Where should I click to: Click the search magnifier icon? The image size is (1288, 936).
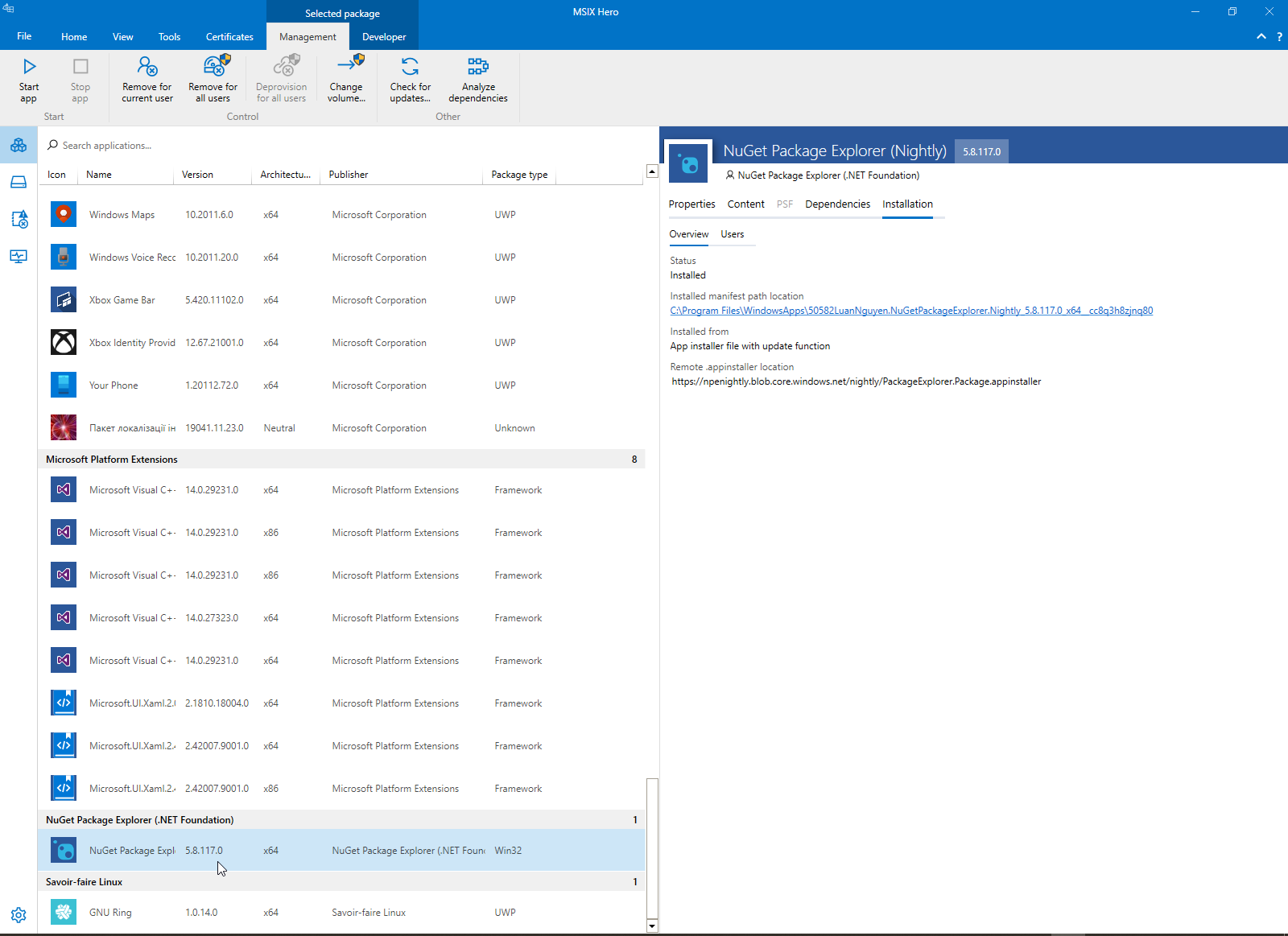pyautogui.click(x=53, y=145)
